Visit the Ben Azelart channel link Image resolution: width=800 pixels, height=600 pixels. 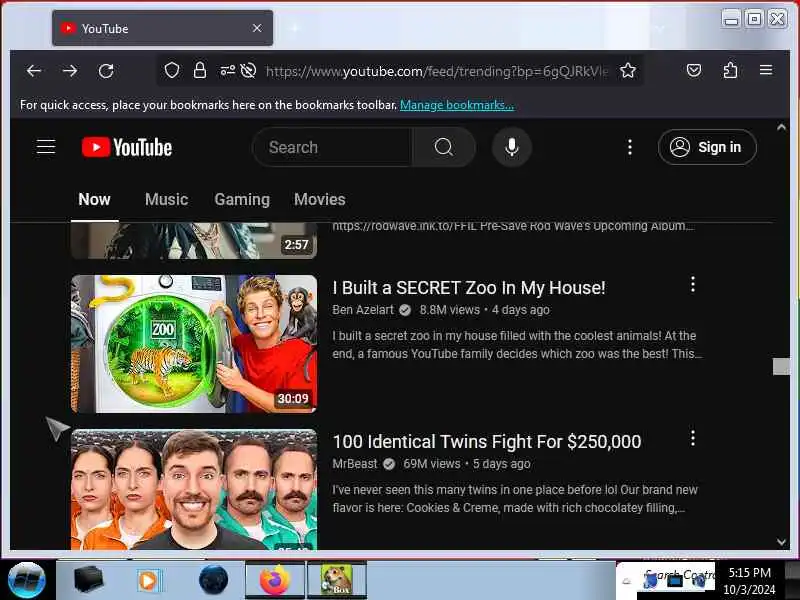[x=363, y=310]
